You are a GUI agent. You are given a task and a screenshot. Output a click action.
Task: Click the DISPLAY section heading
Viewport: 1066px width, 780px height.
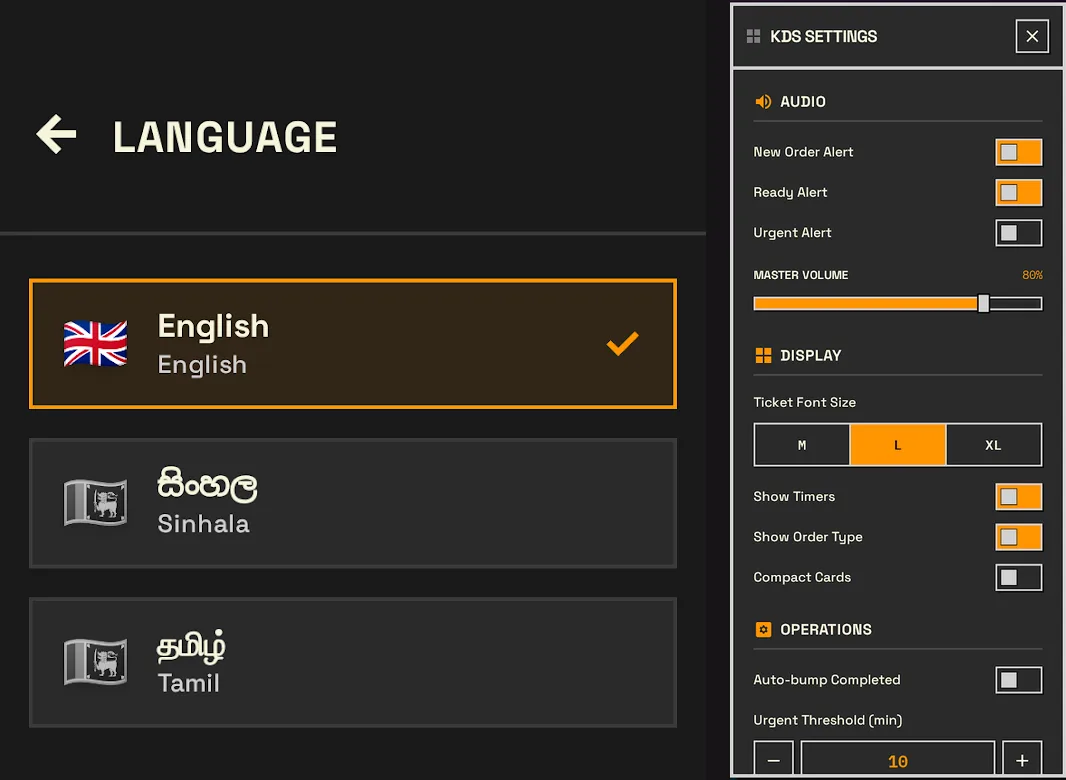(810, 355)
